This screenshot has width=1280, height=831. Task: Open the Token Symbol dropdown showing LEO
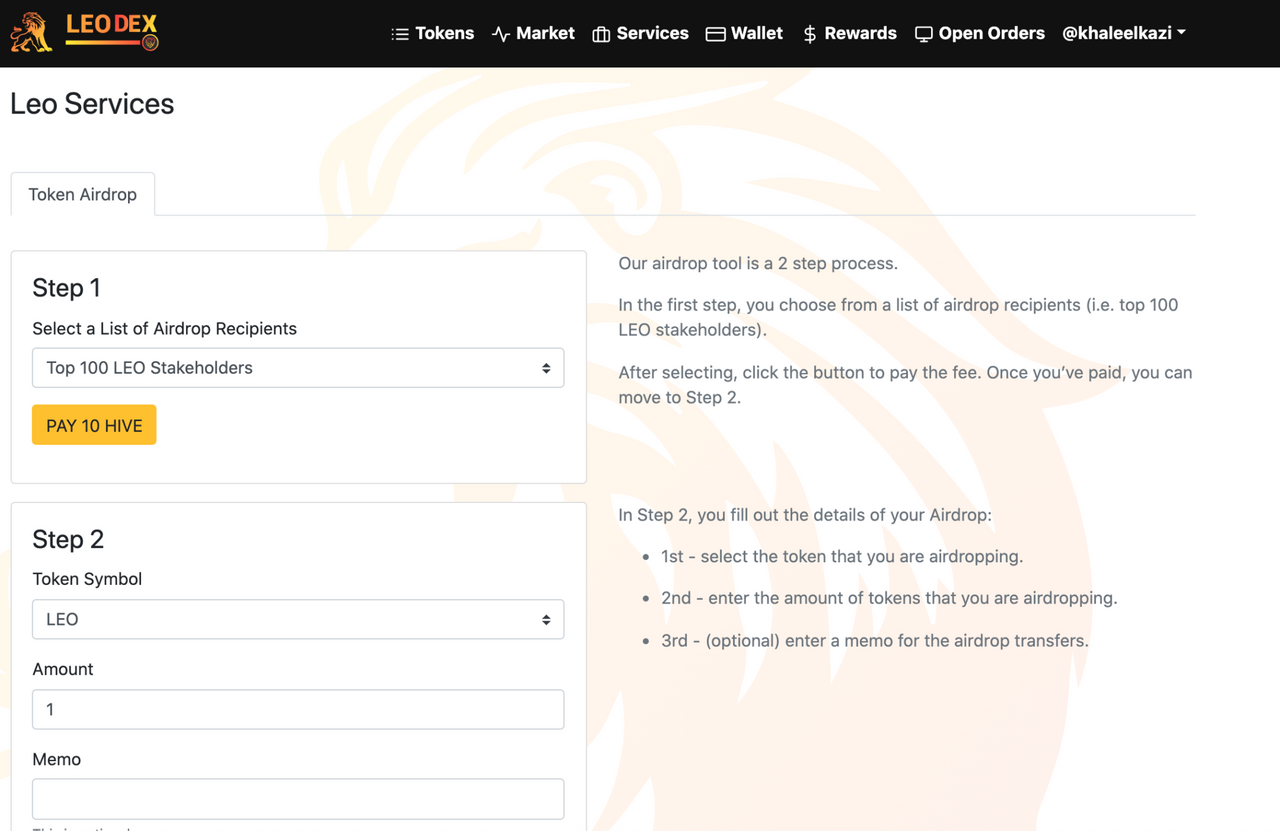tap(297, 619)
